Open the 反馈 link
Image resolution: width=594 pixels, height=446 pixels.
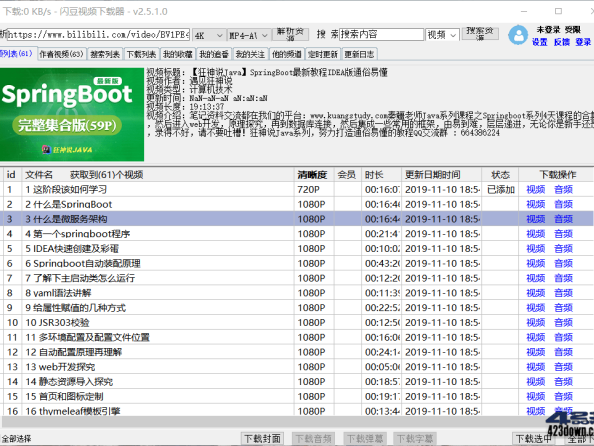coord(561,42)
